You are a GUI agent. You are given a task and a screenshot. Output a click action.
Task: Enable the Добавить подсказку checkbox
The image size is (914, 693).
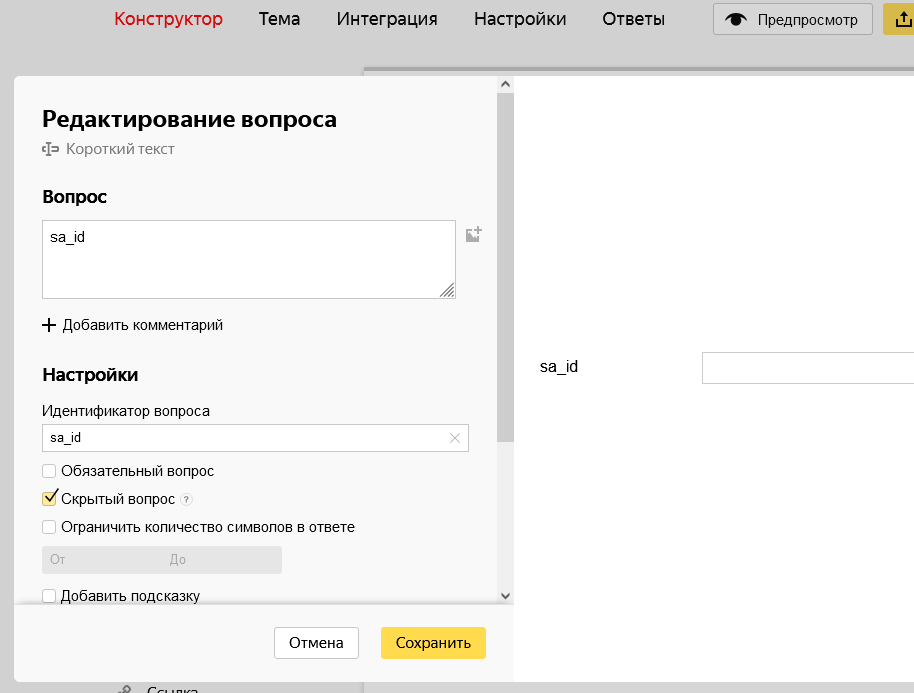coord(48,595)
